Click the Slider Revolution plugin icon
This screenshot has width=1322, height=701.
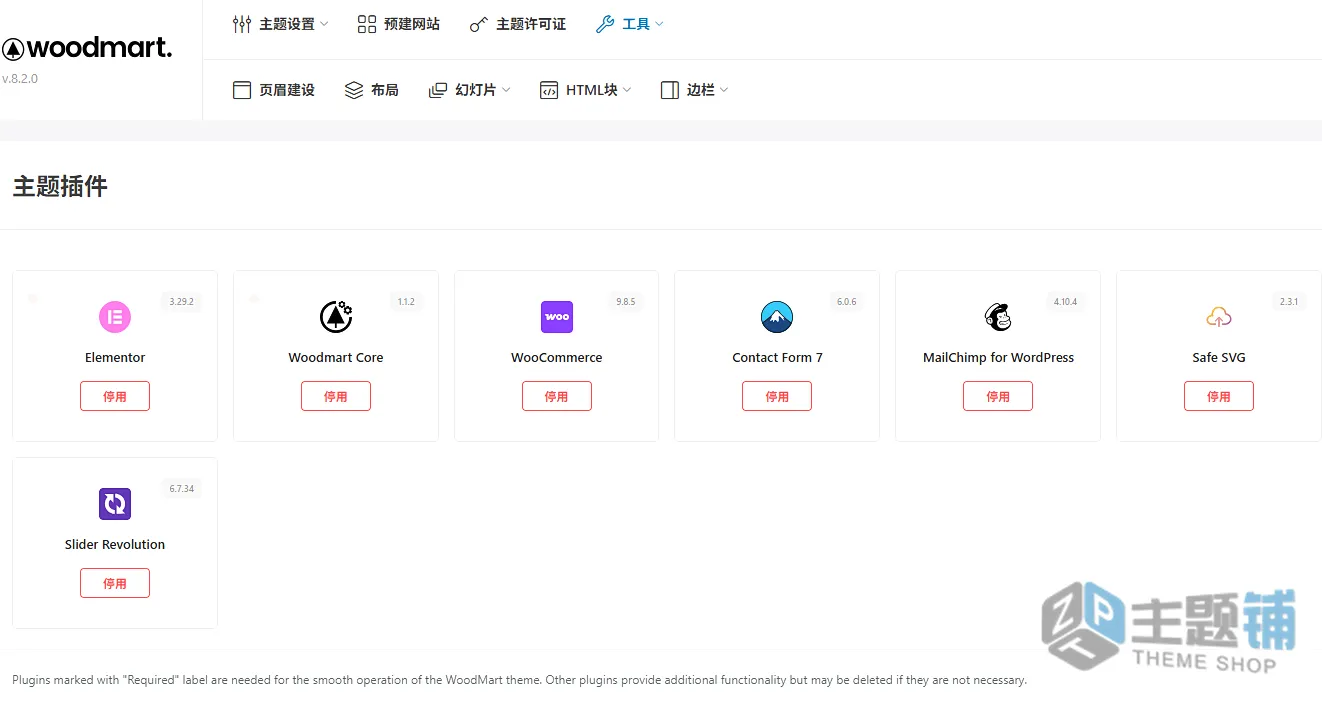point(115,504)
